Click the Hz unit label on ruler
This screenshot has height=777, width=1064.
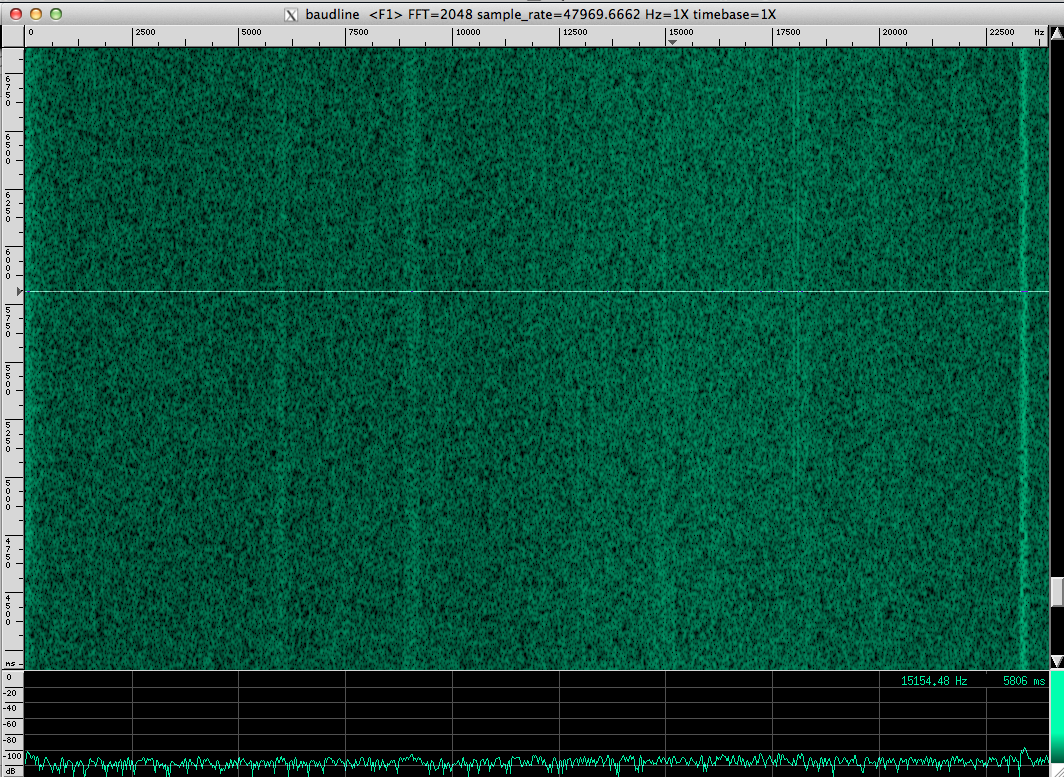[x=1040, y=33]
